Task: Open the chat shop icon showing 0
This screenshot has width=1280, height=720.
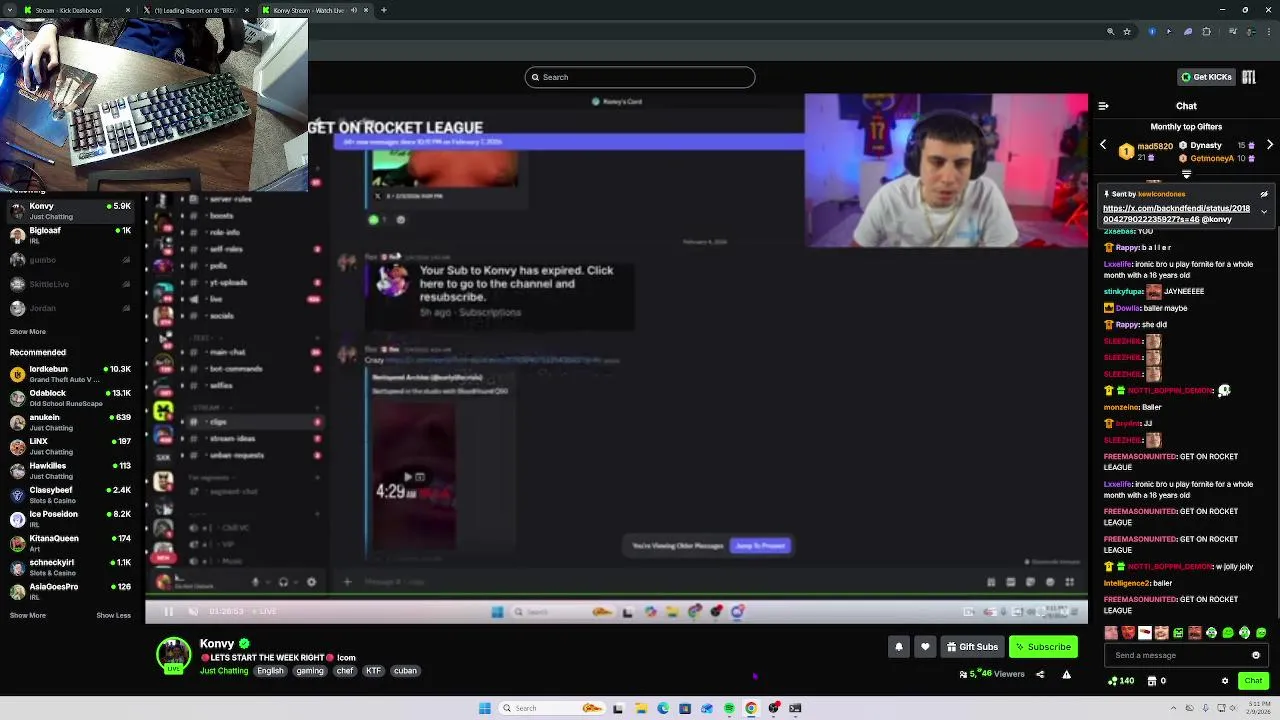Action: pyautogui.click(x=1156, y=681)
